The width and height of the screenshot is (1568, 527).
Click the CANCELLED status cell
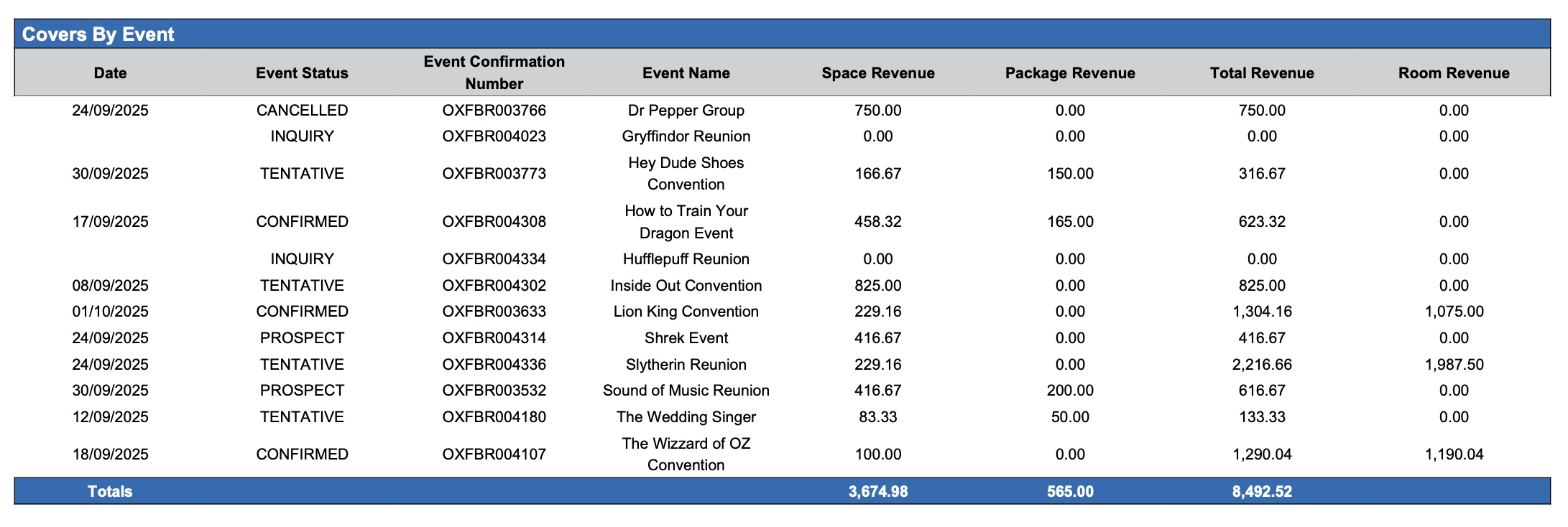point(302,111)
